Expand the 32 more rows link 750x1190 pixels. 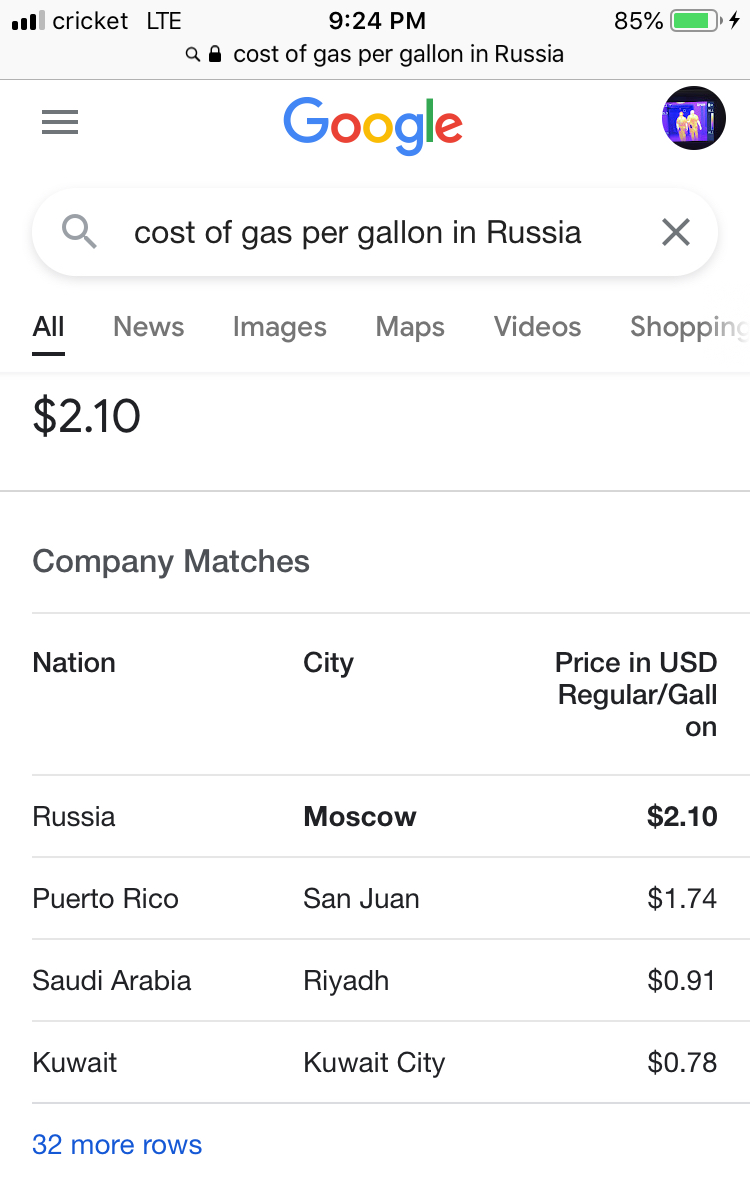[117, 1144]
